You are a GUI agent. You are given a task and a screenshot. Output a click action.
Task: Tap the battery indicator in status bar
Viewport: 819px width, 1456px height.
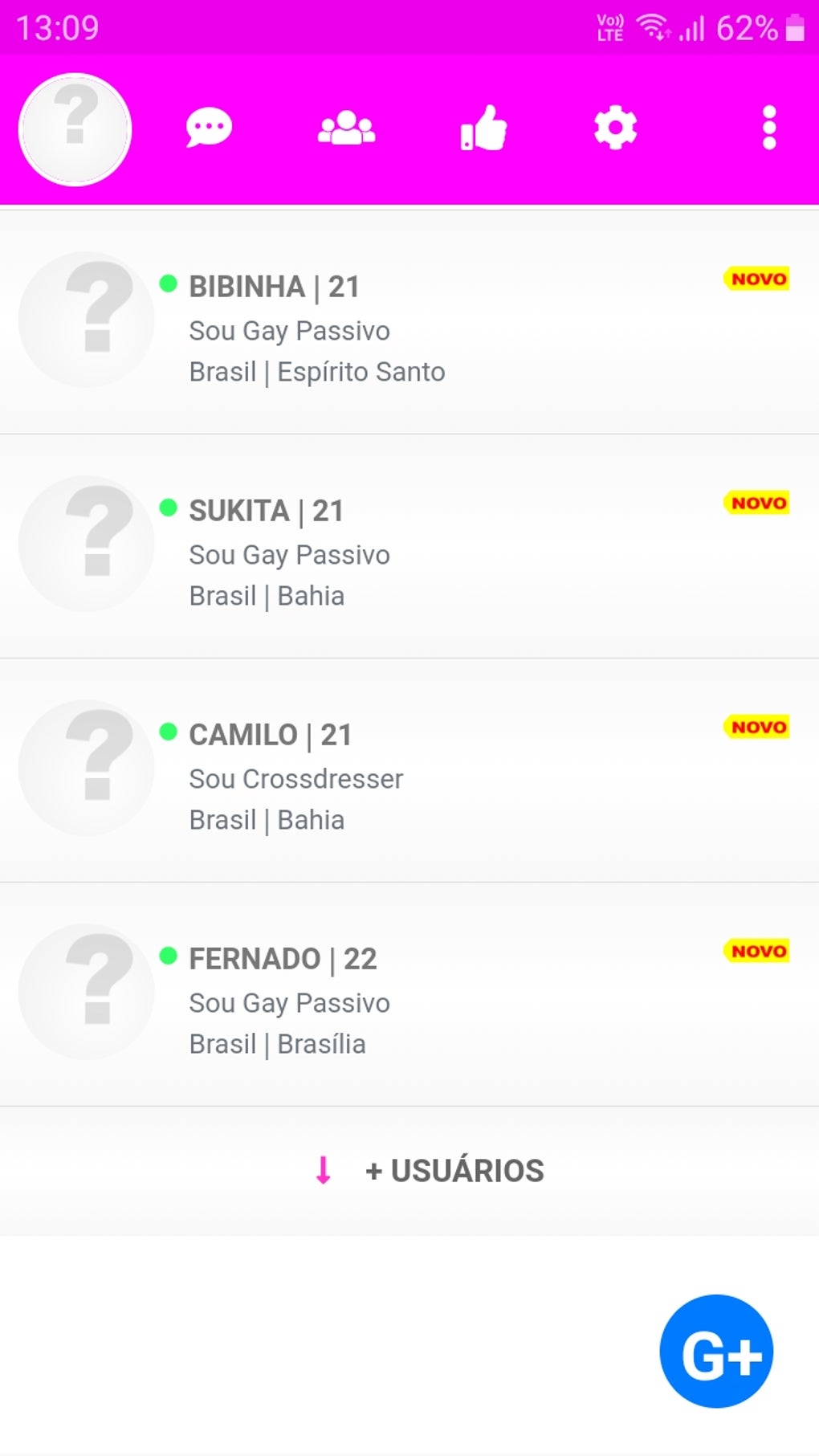[795, 28]
